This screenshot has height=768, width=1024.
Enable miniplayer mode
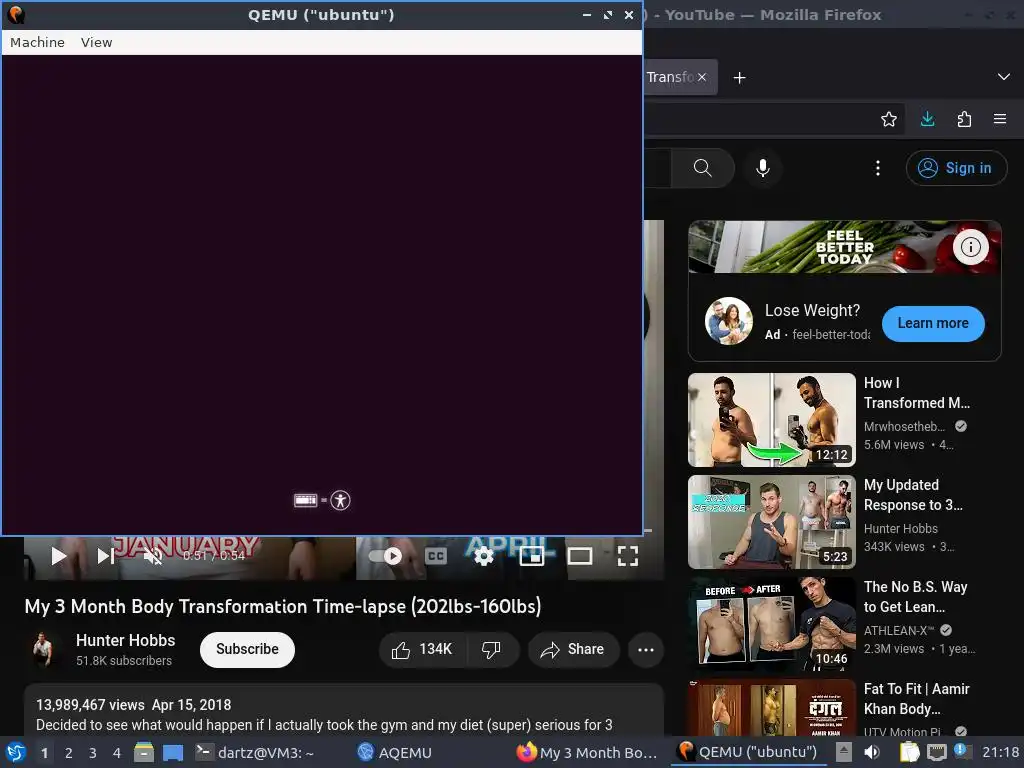pyautogui.click(x=532, y=556)
